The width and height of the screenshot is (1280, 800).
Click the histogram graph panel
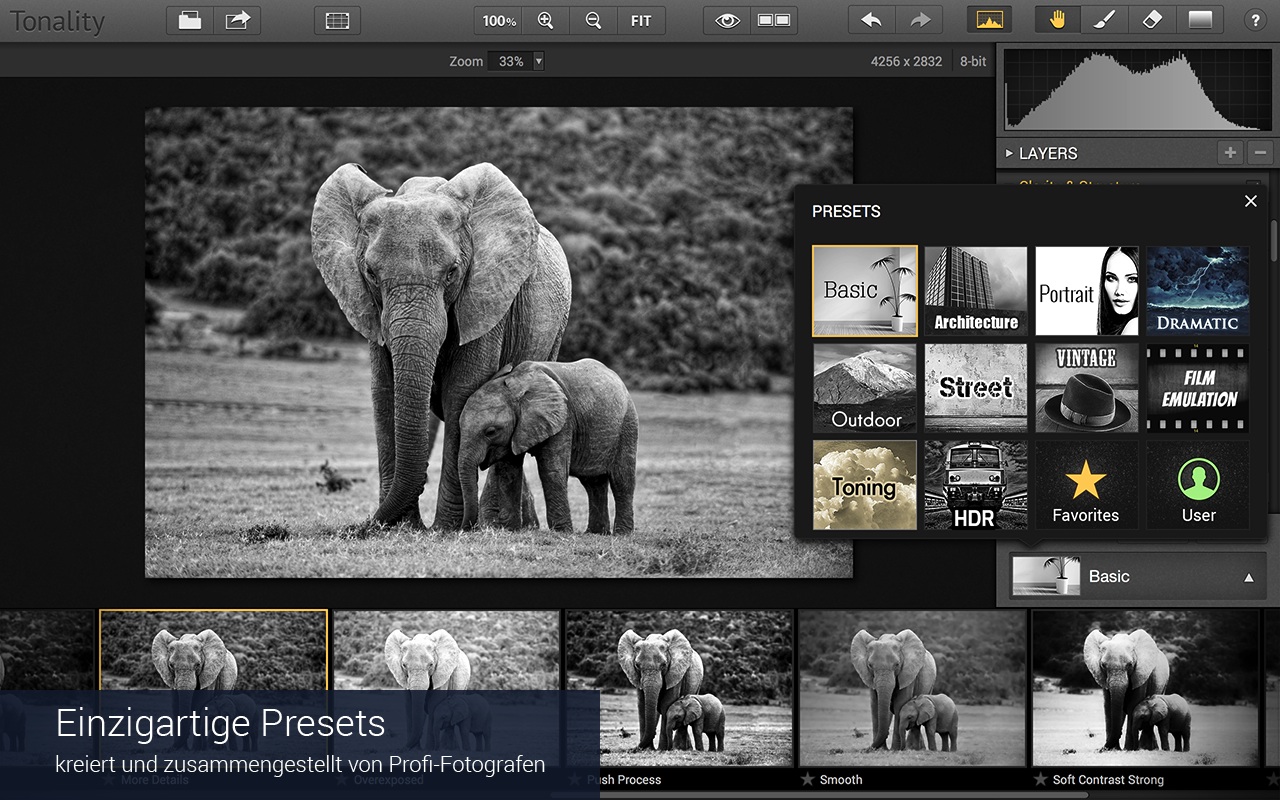pyautogui.click(x=1137, y=90)
